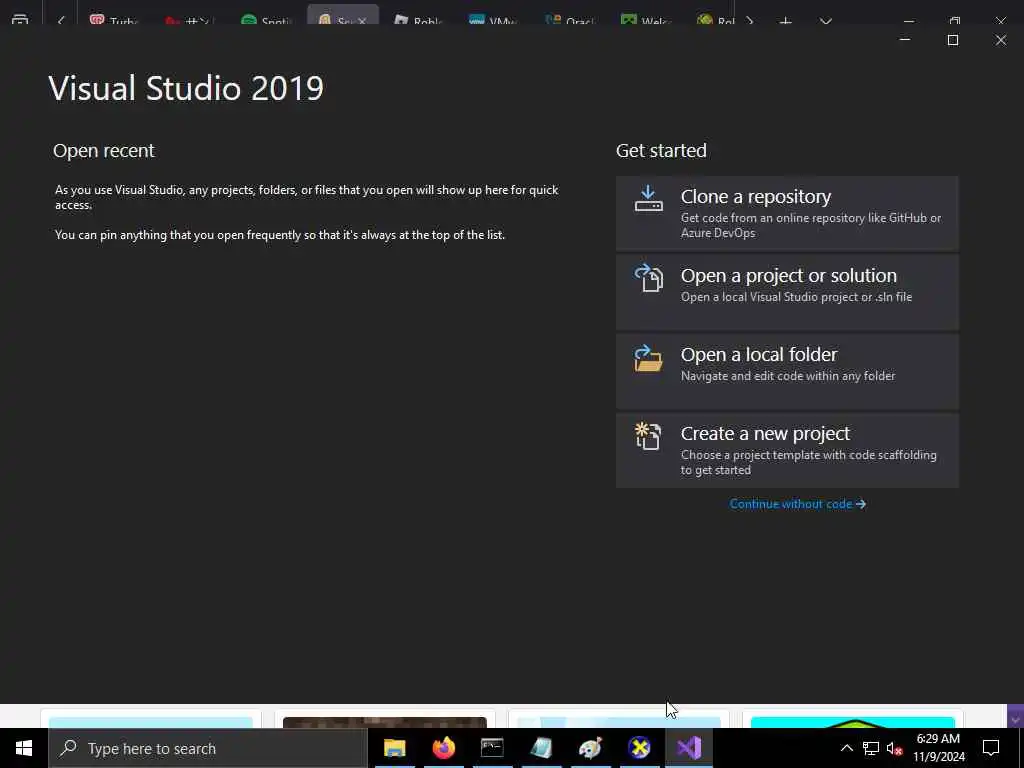Switch to Firefox in the taskbar
The image size is (1024, 768).
(443, 748)
